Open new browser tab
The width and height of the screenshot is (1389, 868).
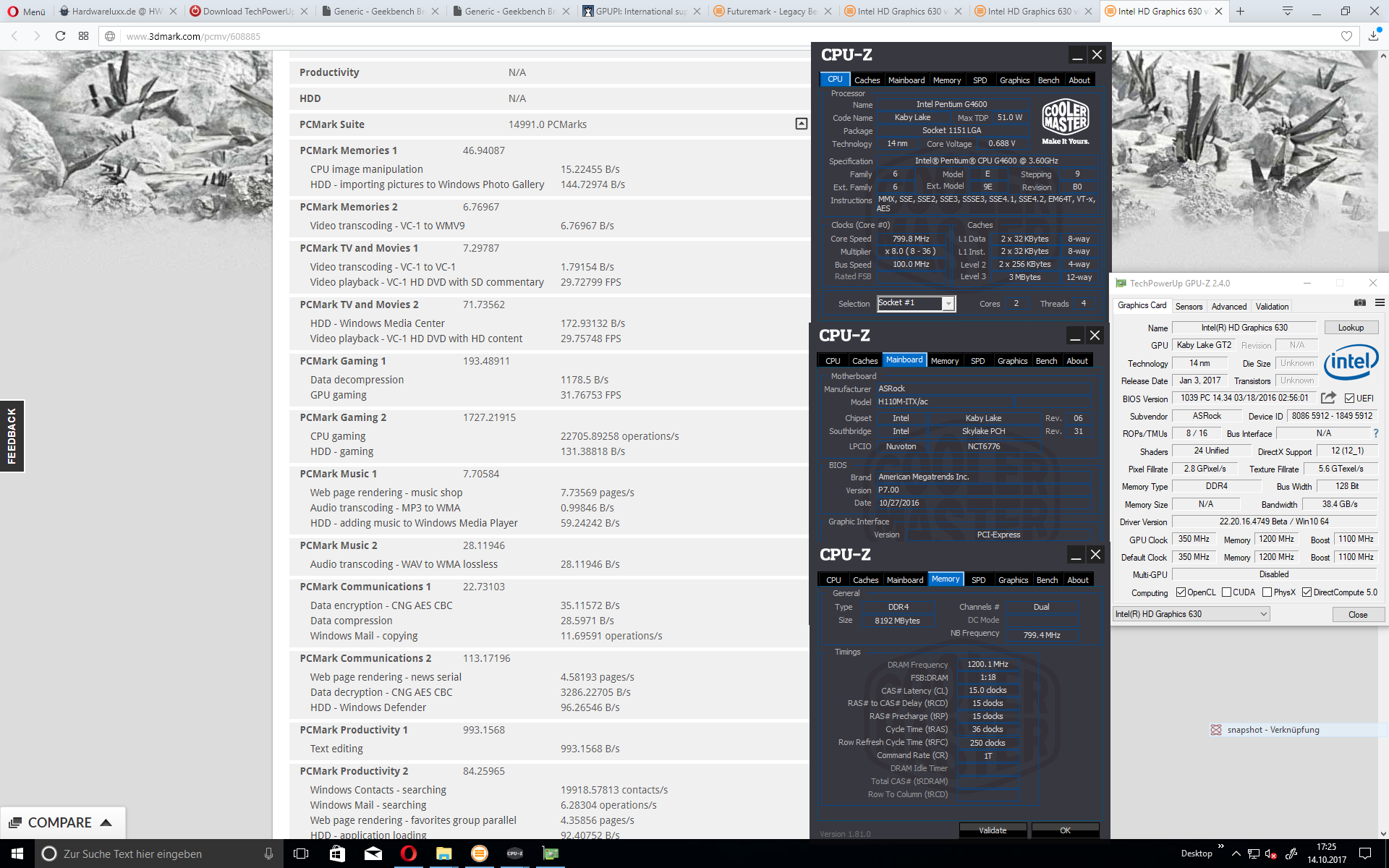1240,12
